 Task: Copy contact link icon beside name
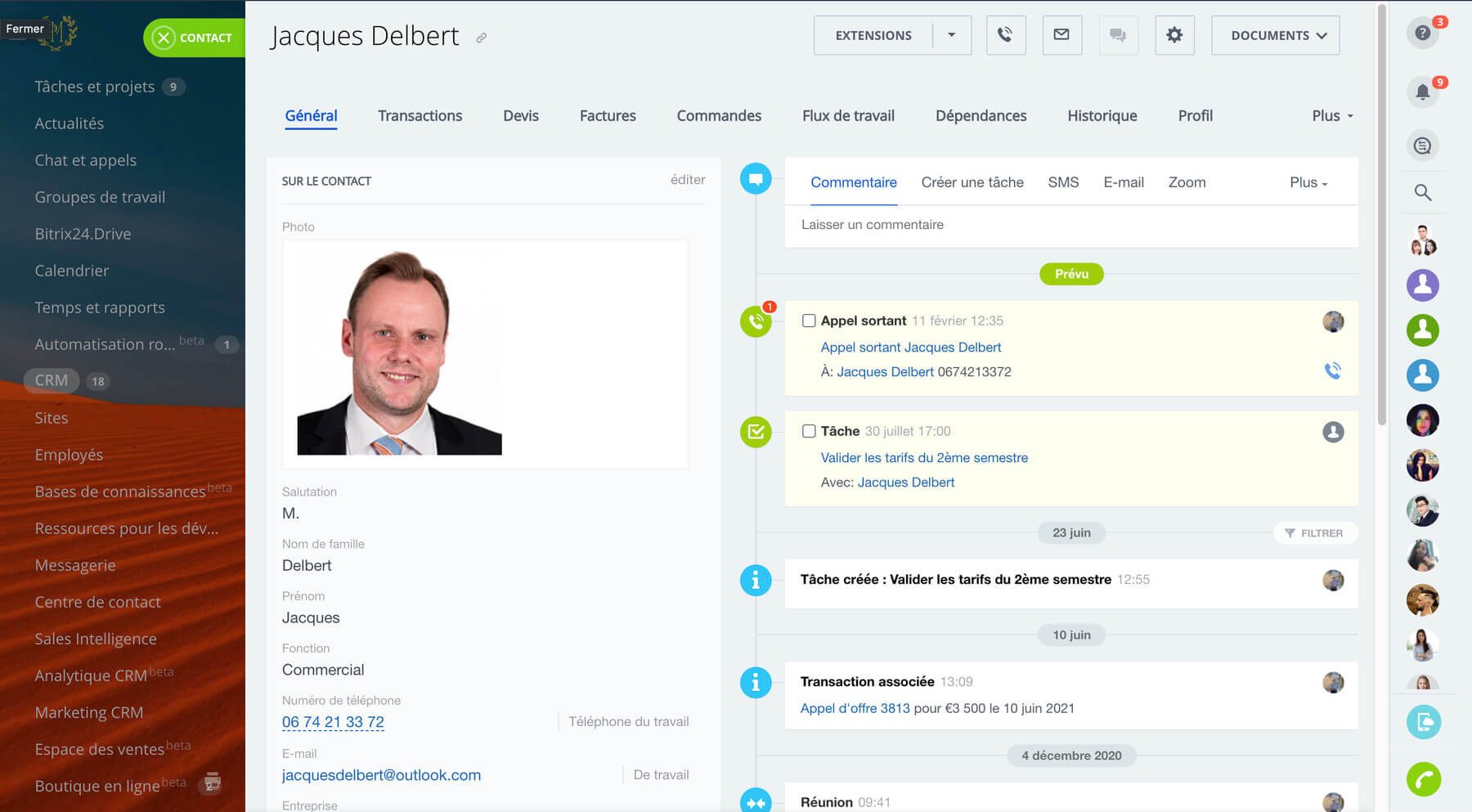coord(482,38)
